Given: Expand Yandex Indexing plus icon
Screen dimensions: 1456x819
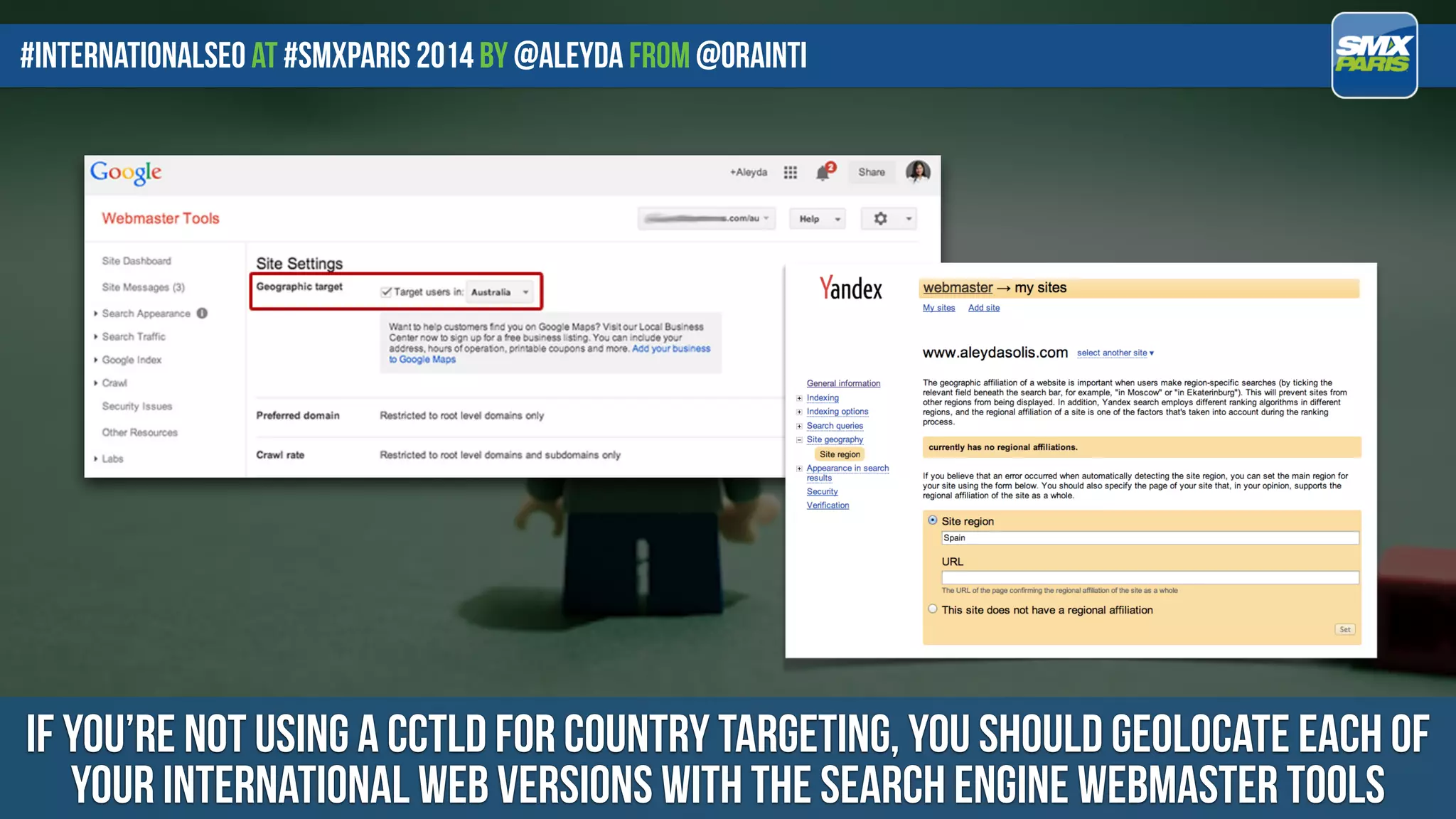Looking at the screenshot, I should click(799, 398).
